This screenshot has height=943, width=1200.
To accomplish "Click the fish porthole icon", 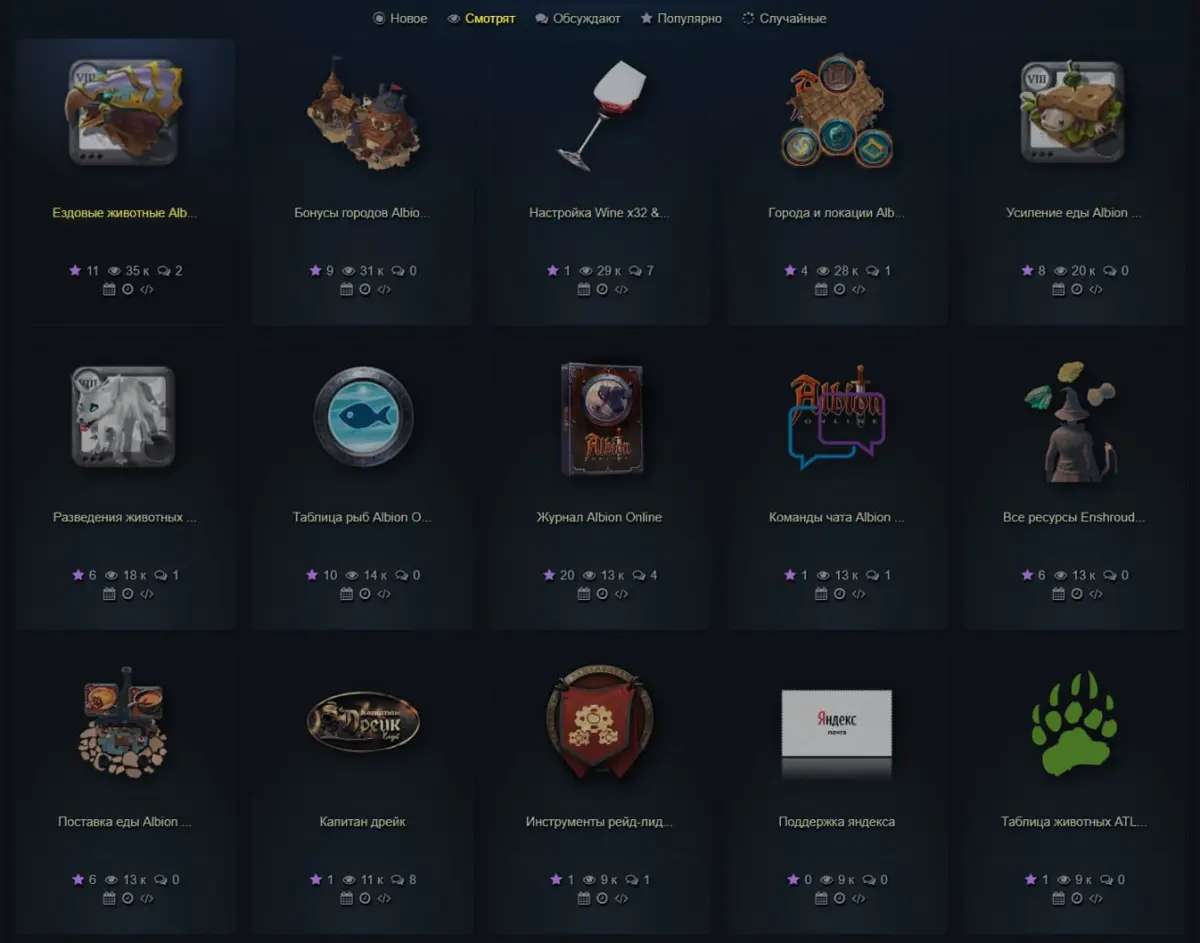I will (363, 415).
